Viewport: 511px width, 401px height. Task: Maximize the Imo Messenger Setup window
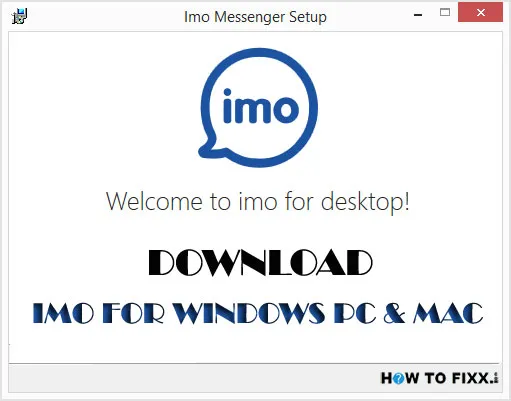point(445,13)
